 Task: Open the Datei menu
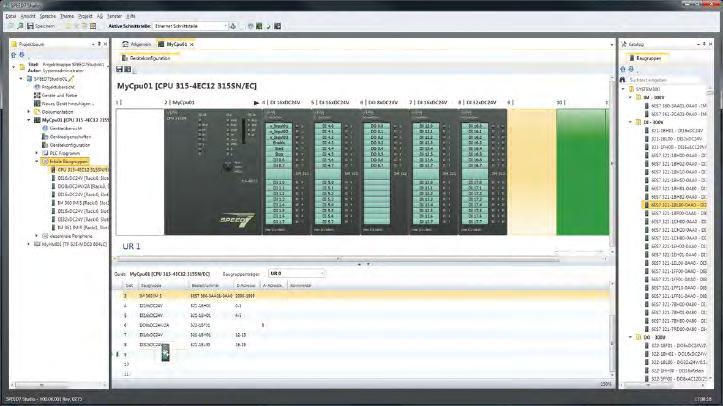pos(11,16)
